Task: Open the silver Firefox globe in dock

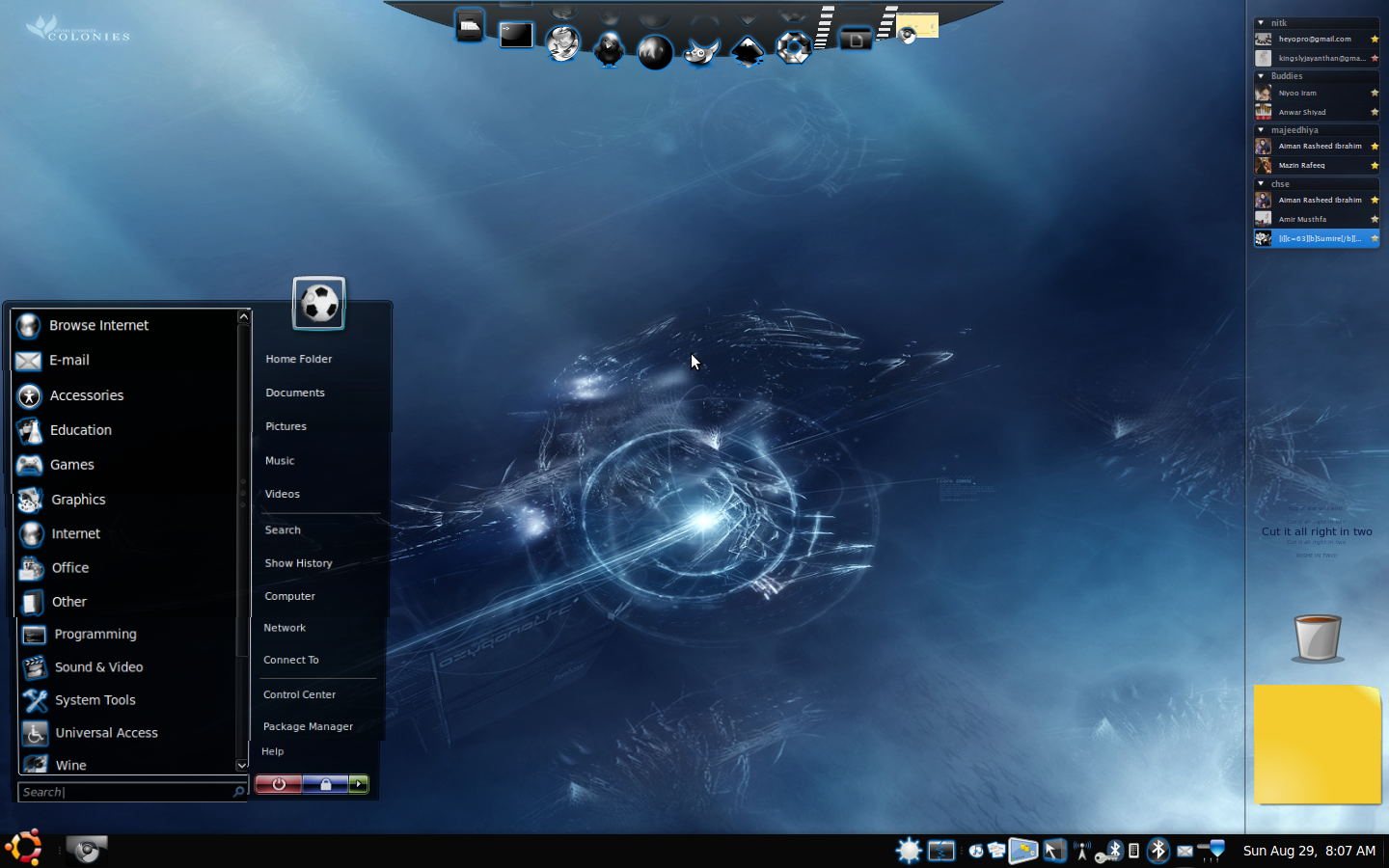Action: 563,43
